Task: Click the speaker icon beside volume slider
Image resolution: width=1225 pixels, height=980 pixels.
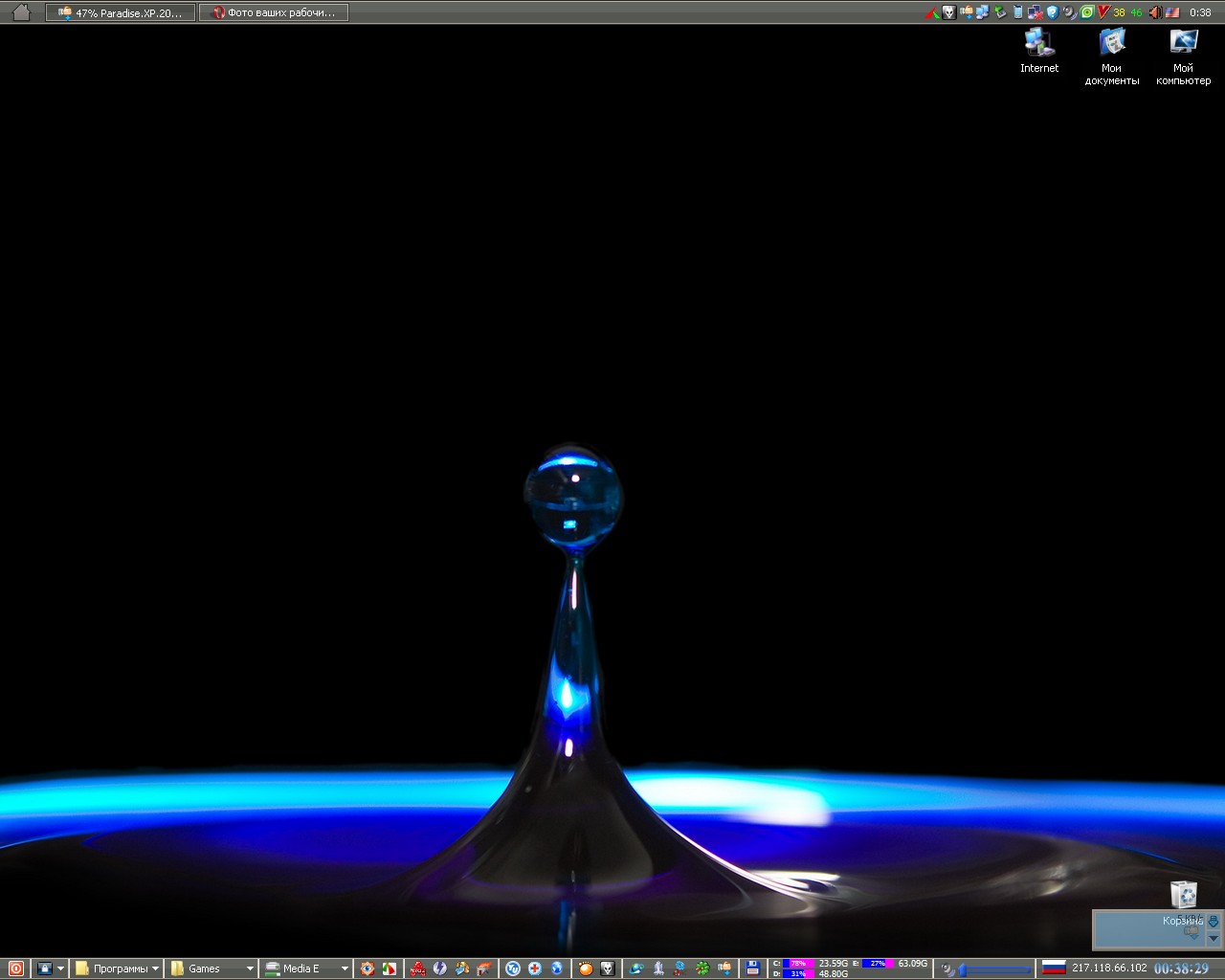Action: pos(947,969)
